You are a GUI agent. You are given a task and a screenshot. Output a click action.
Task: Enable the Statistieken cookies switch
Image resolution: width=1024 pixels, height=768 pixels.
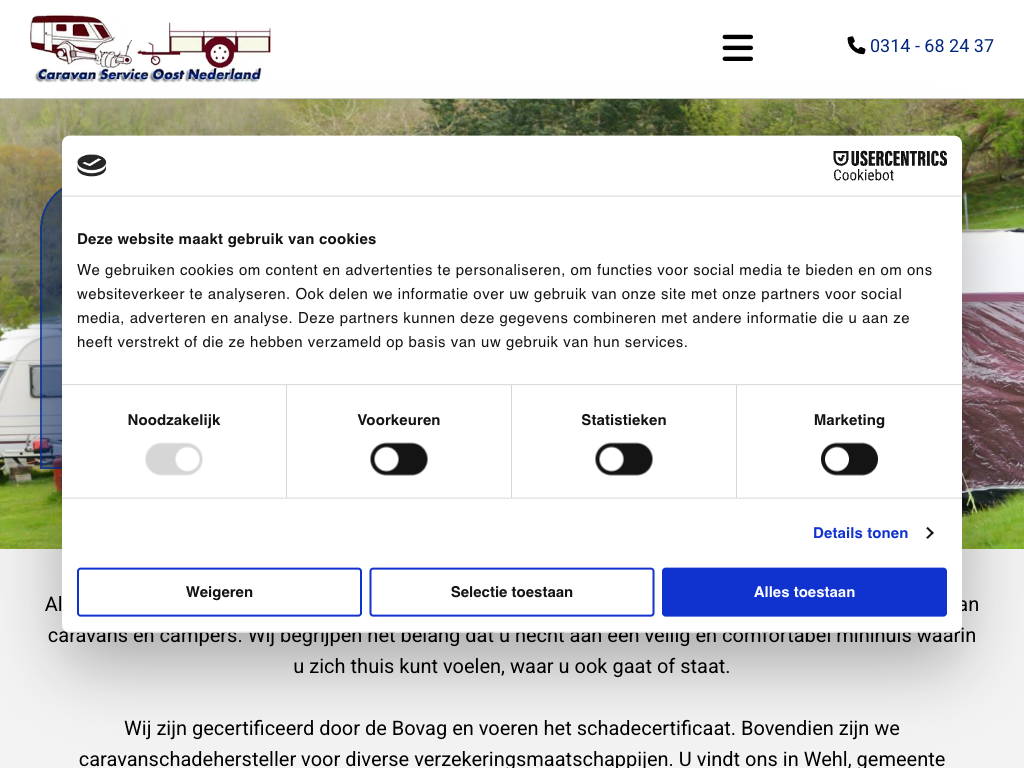point(624,459)
